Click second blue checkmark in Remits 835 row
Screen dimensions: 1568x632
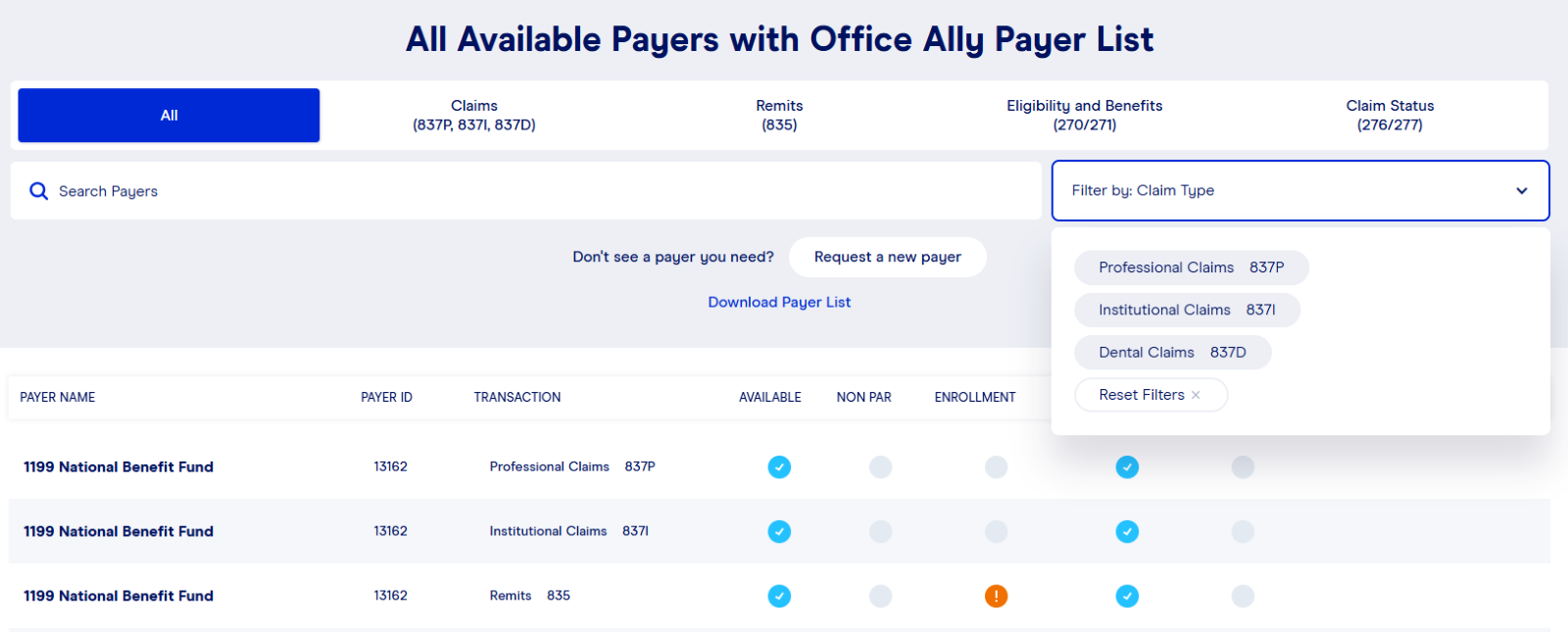coord(1127,596)
